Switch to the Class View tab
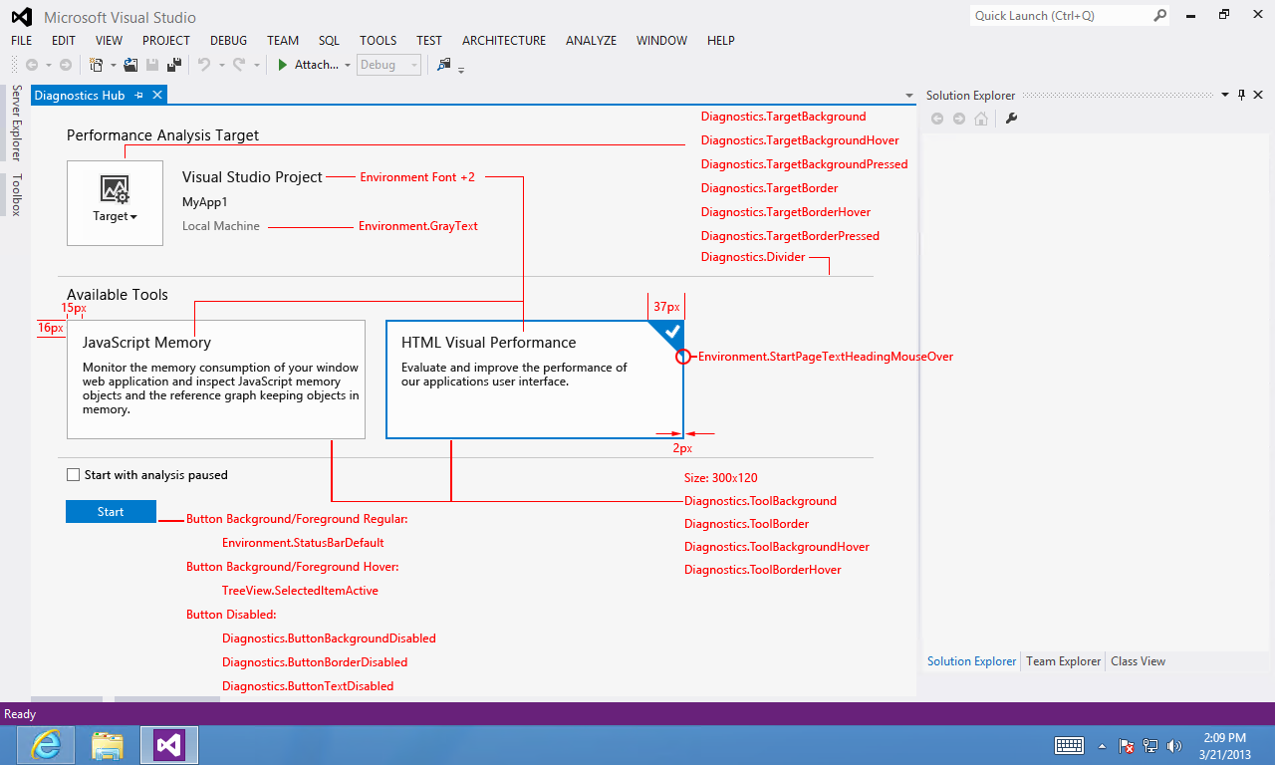The image size is (1275, 765). point(1138,661)
